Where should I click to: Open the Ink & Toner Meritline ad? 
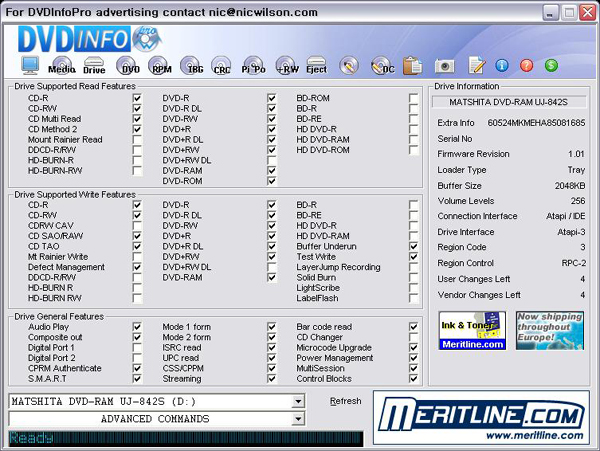pos(472,331)
